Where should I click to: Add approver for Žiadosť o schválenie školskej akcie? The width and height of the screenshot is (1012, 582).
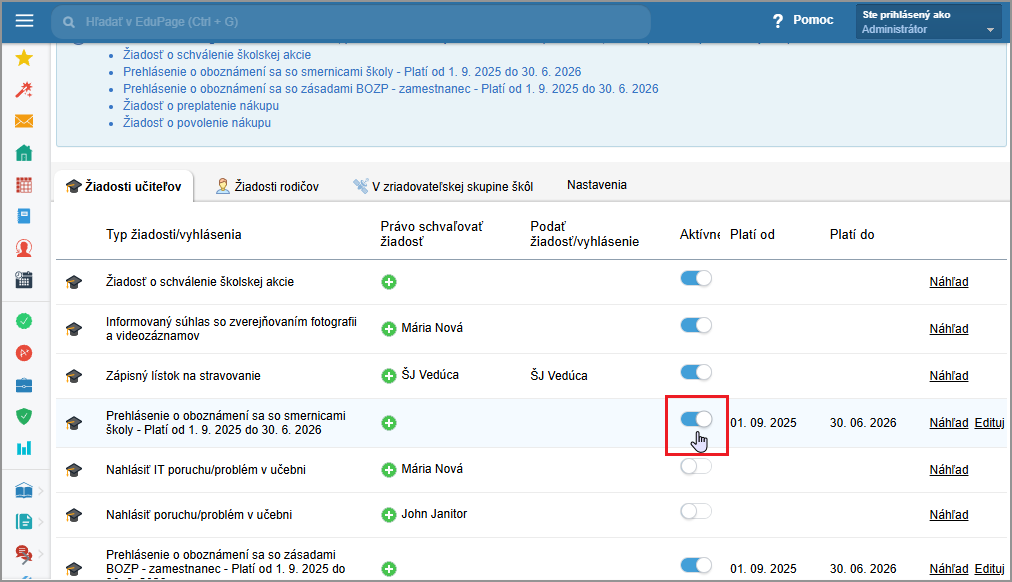click(389, 282)
